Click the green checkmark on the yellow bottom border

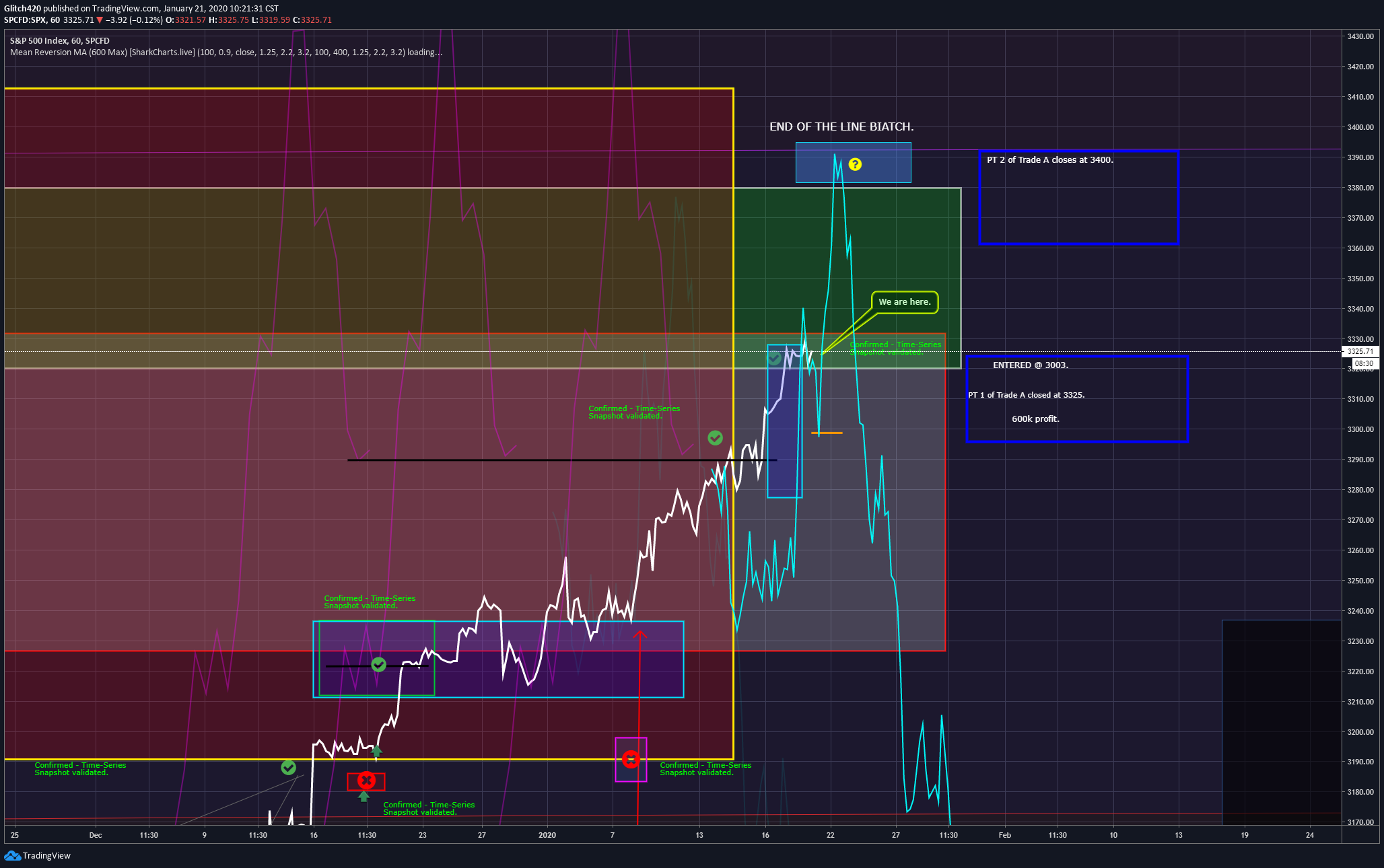click(x=288, y=767)
